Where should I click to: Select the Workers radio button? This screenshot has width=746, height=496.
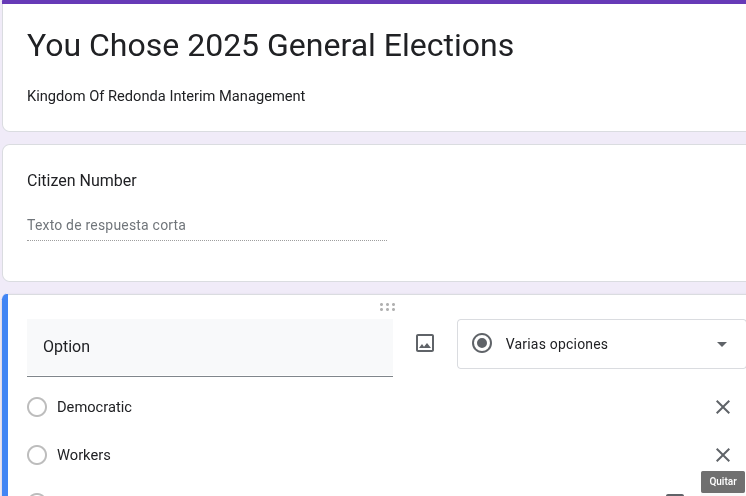37,455
